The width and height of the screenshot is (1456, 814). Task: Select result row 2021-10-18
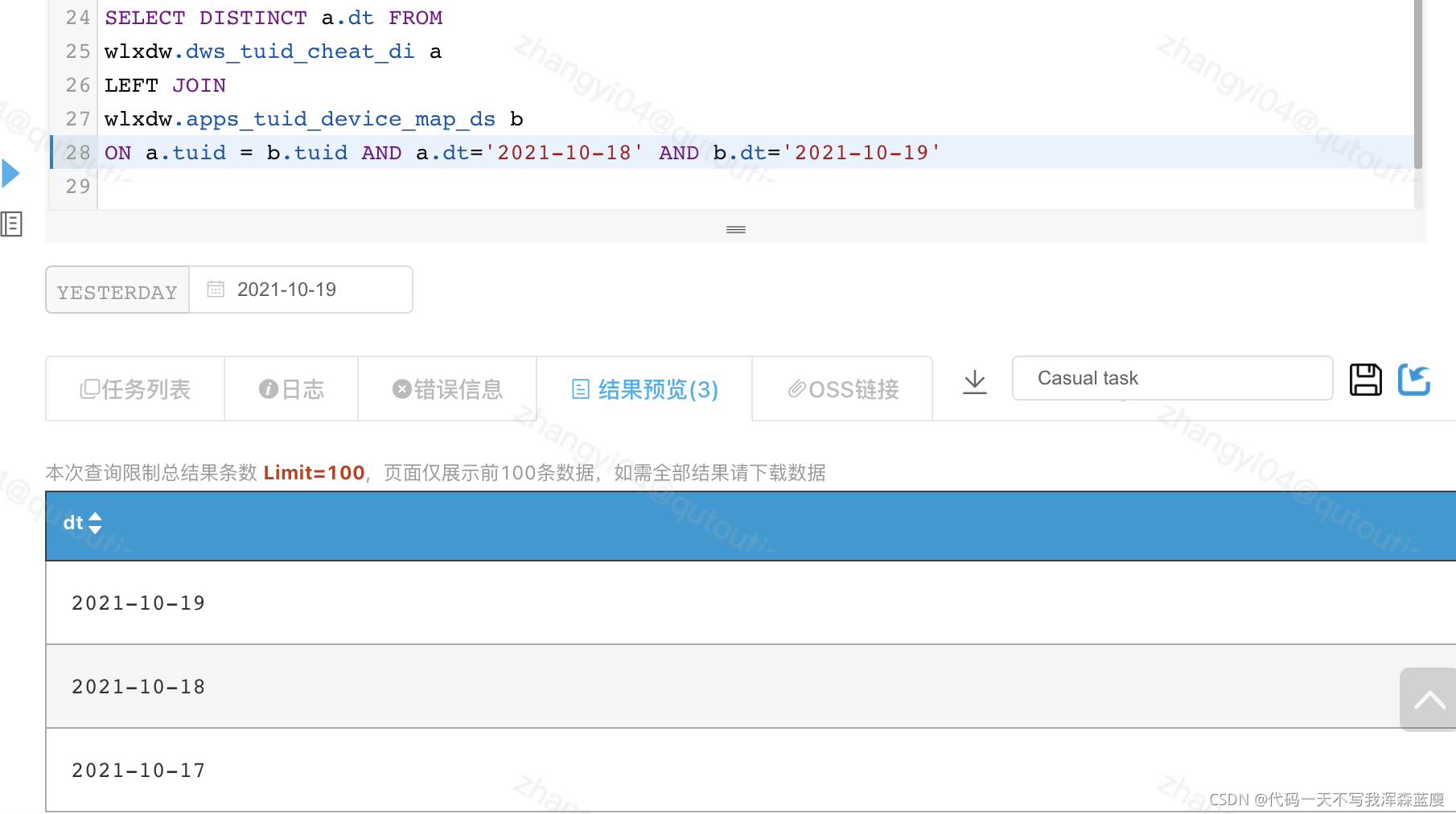(x=751, y=687)
